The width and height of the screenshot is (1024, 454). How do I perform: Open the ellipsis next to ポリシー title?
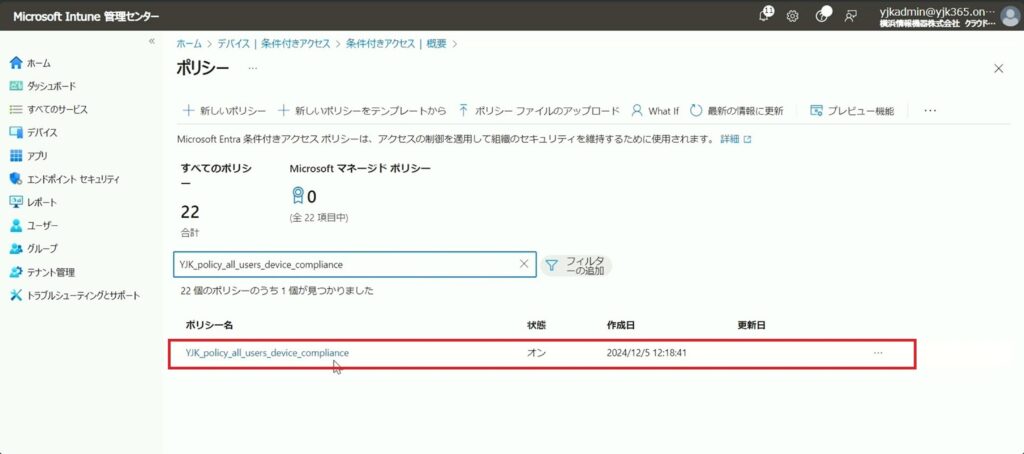point(253,68)
